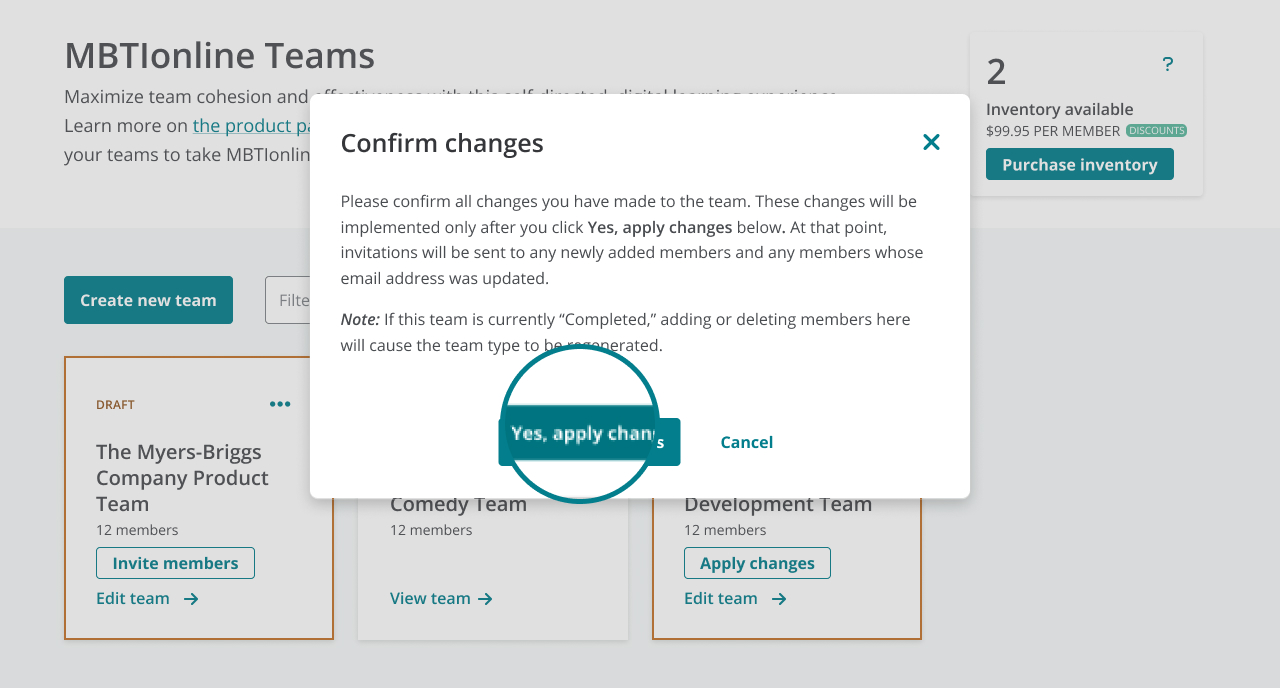
Task: Click the arrow icon next to Edit team on Product Team card
Action: point(191,599)
